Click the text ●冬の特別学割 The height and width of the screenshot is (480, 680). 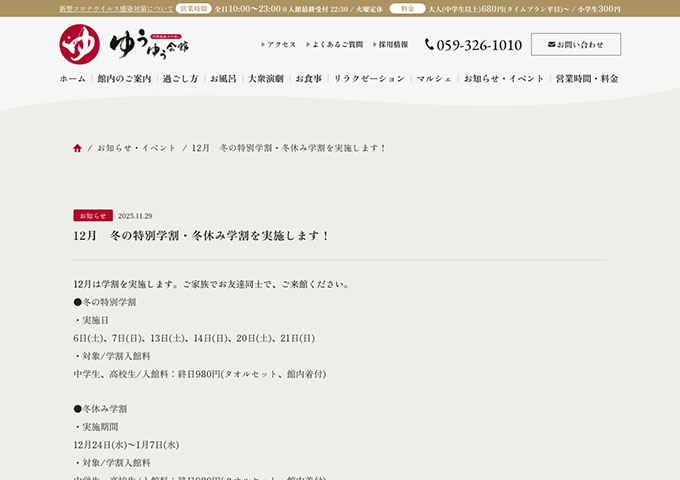point(105,302)
